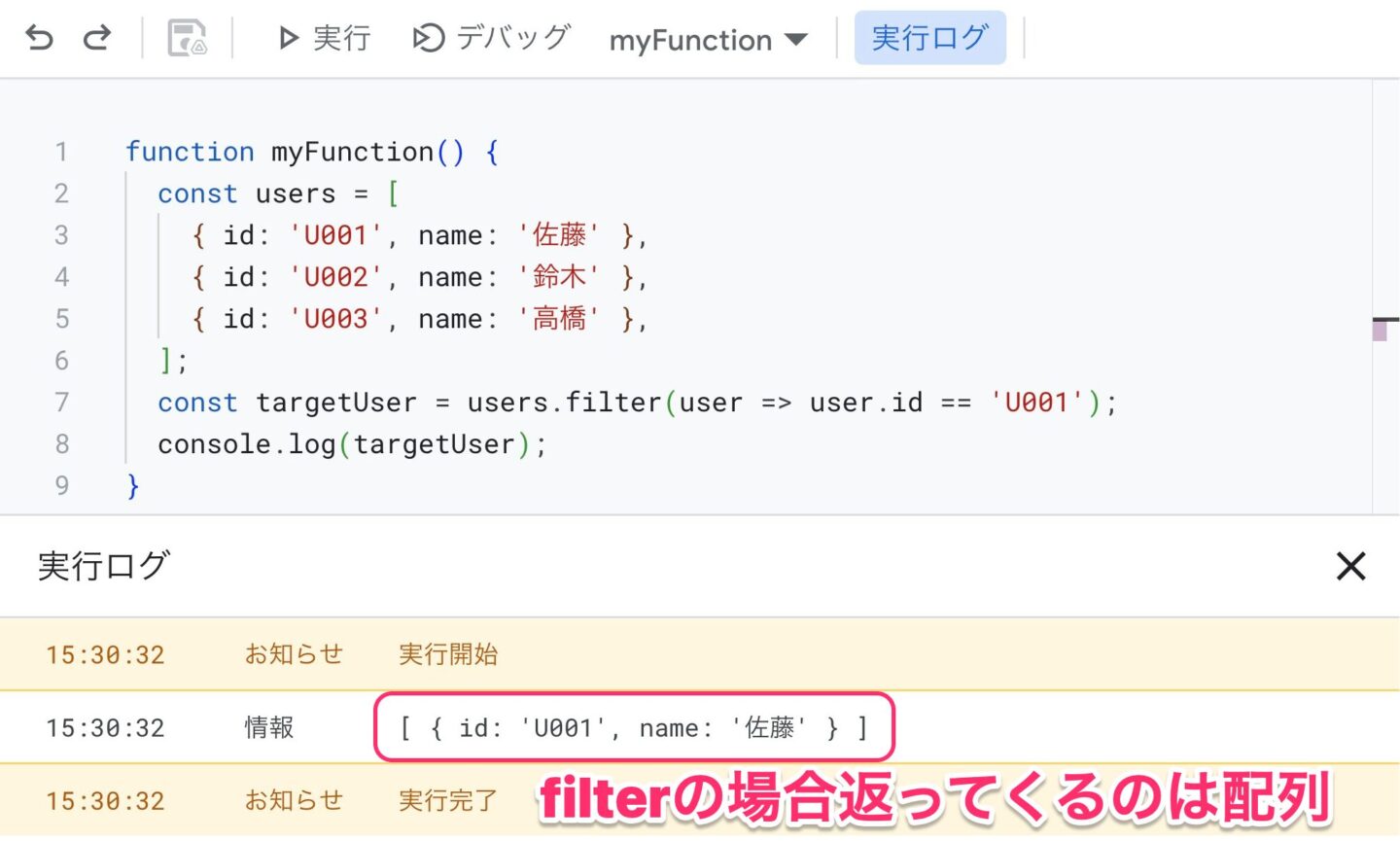The height and width of the screenshot is (841, 1400).
Task: Click the 情報 label in the execution log
Action: pos(269,727)
